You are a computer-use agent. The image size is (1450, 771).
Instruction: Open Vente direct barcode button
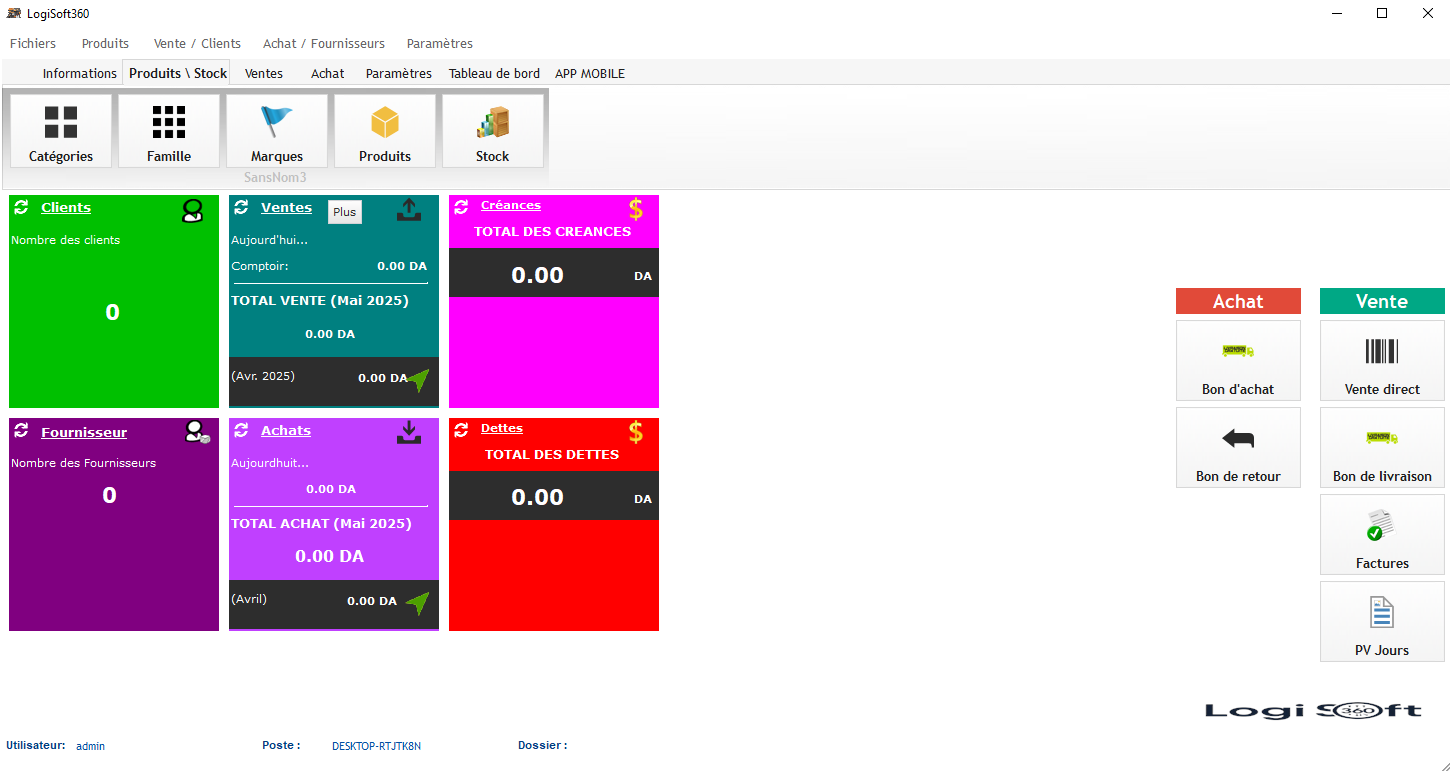click(1382, 360)
